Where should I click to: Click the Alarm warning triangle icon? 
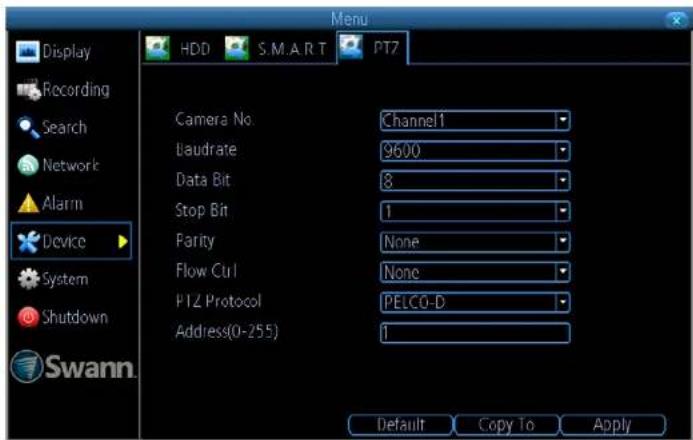point(28,203)
